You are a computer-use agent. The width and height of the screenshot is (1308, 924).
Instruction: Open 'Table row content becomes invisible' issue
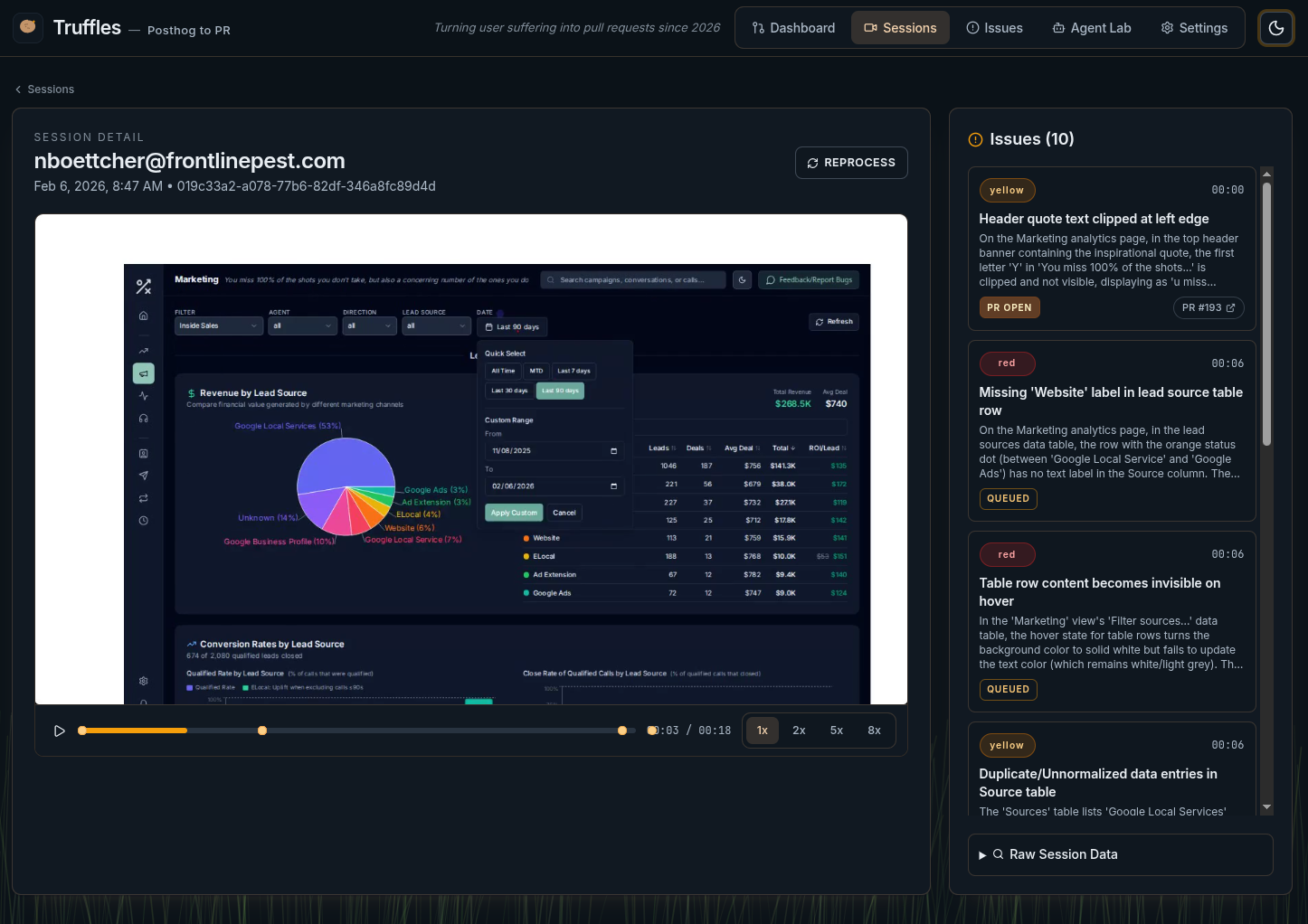tap(1099, 592)
